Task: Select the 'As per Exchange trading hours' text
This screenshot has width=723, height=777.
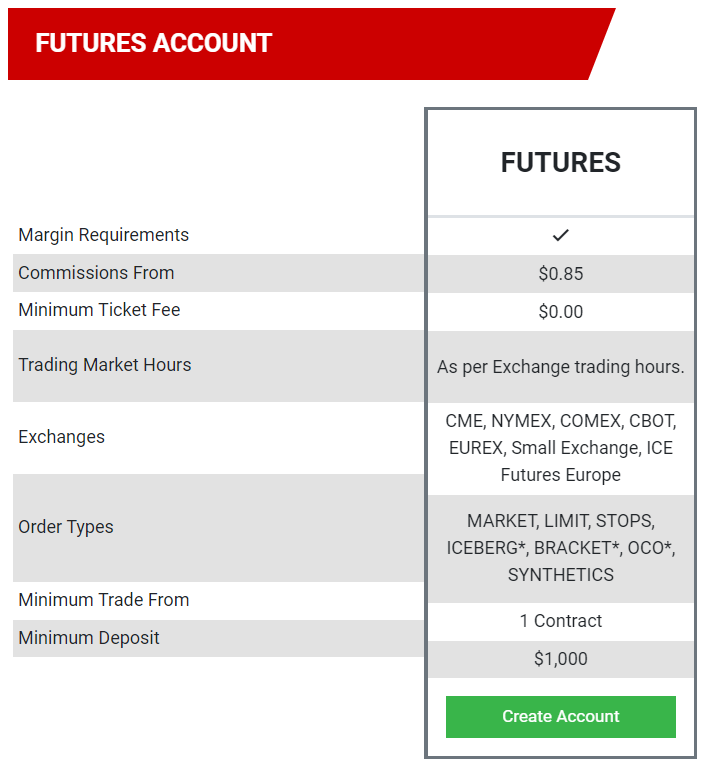Action: click(x=560, y=367)
